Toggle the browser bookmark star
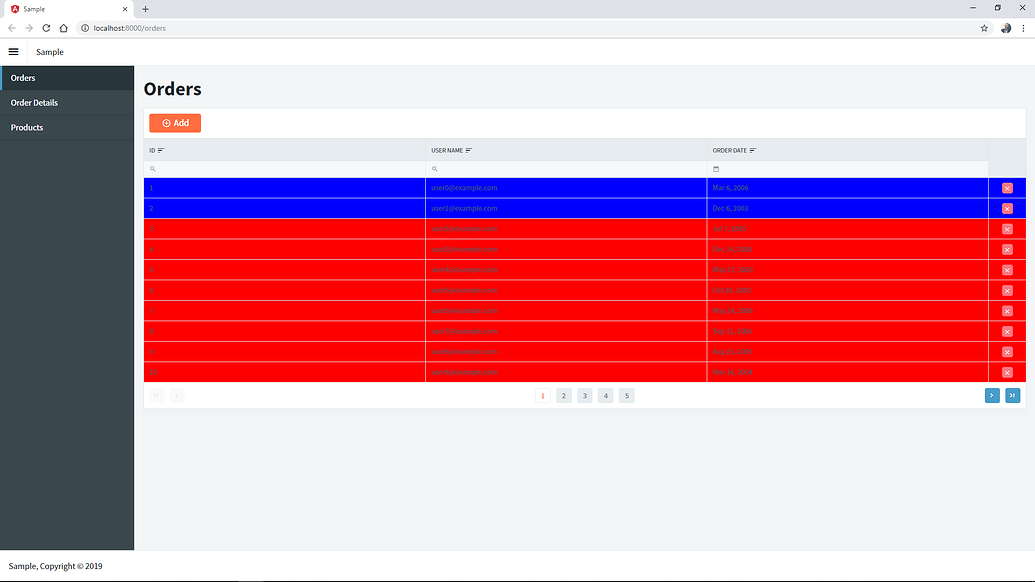The image size is (1035, 582). pyautogui.click(x=983, y=28)
